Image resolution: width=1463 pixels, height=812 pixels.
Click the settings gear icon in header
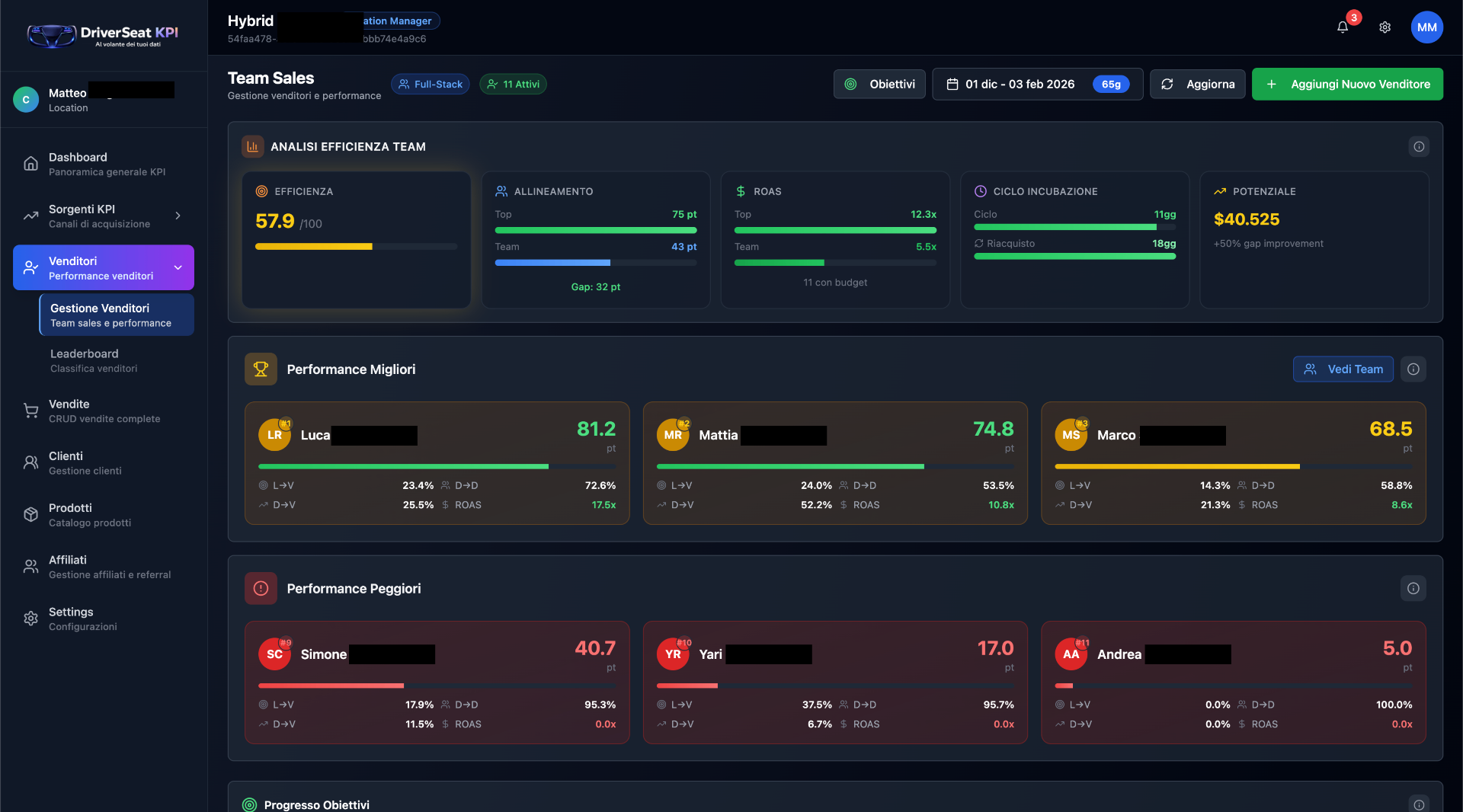pos(1385,27)
